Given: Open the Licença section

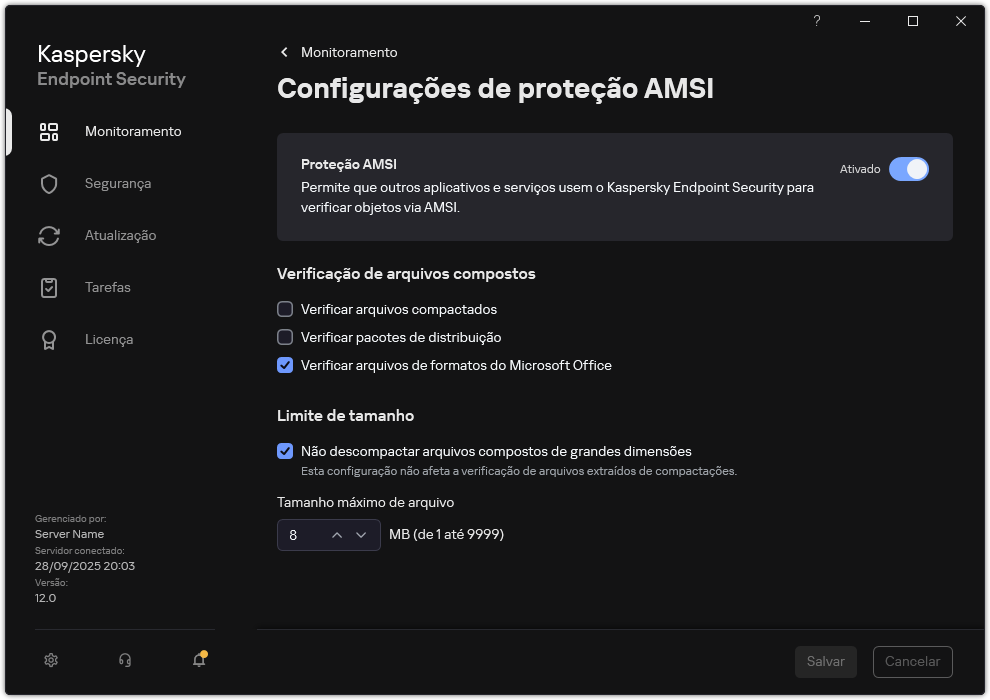Looking at the screenshot, I should point(109,339).
